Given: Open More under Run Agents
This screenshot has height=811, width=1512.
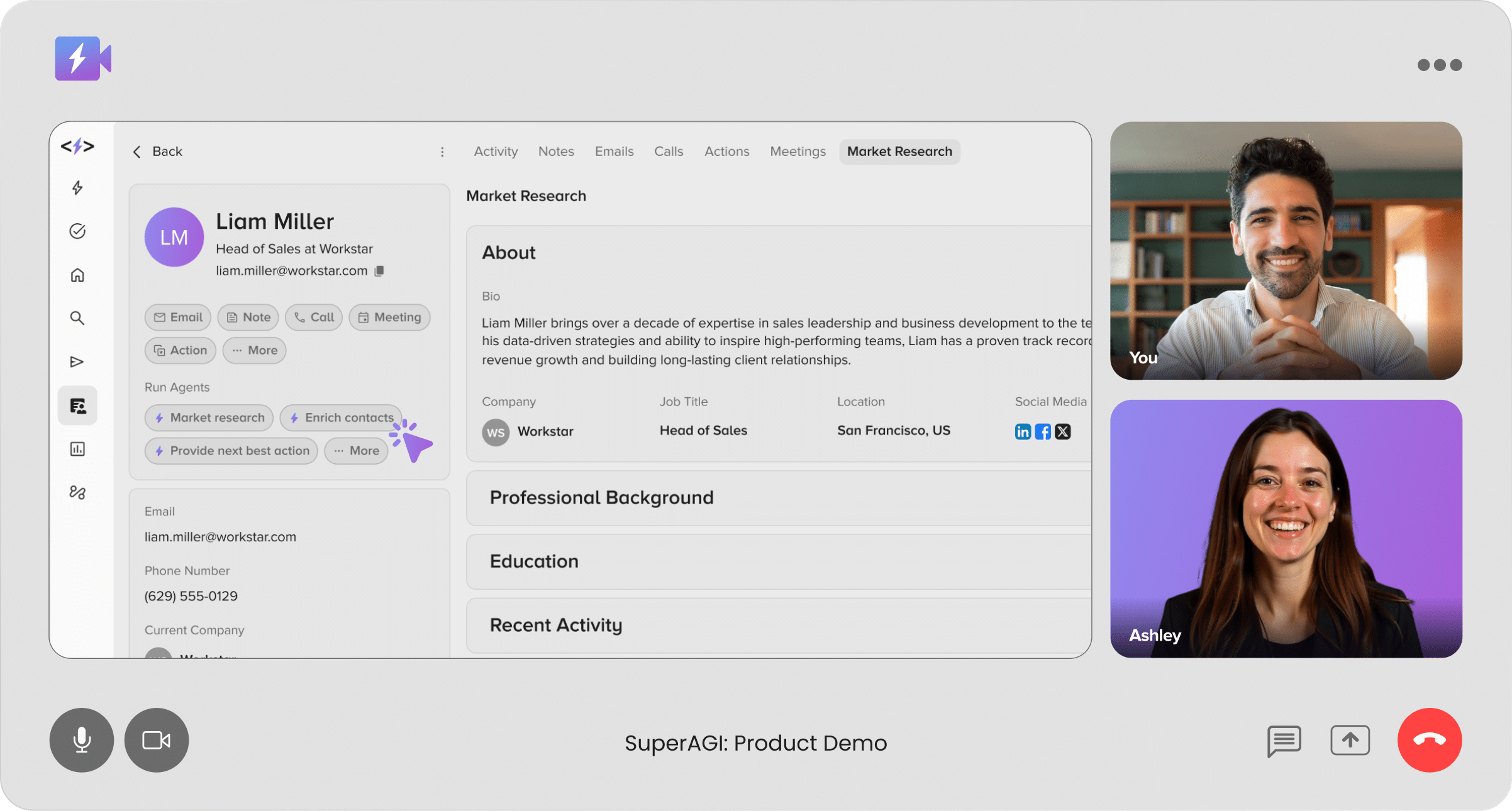Looking at the screenshot, I should point(356,451).
